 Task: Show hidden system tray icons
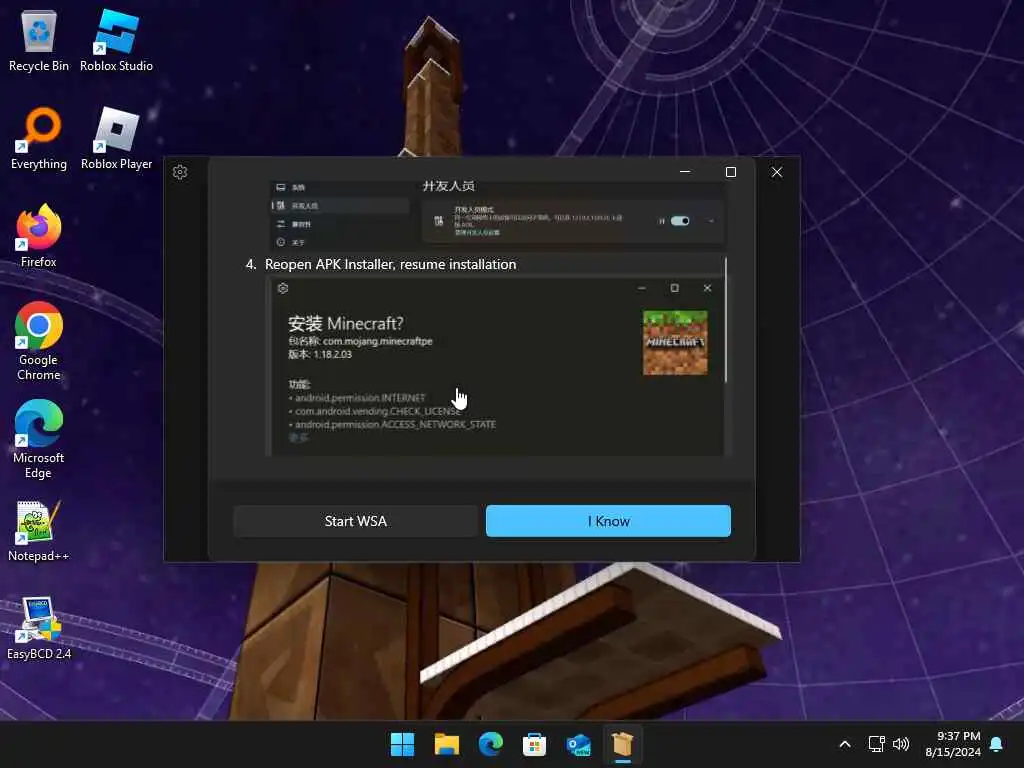tap(844, 744)
